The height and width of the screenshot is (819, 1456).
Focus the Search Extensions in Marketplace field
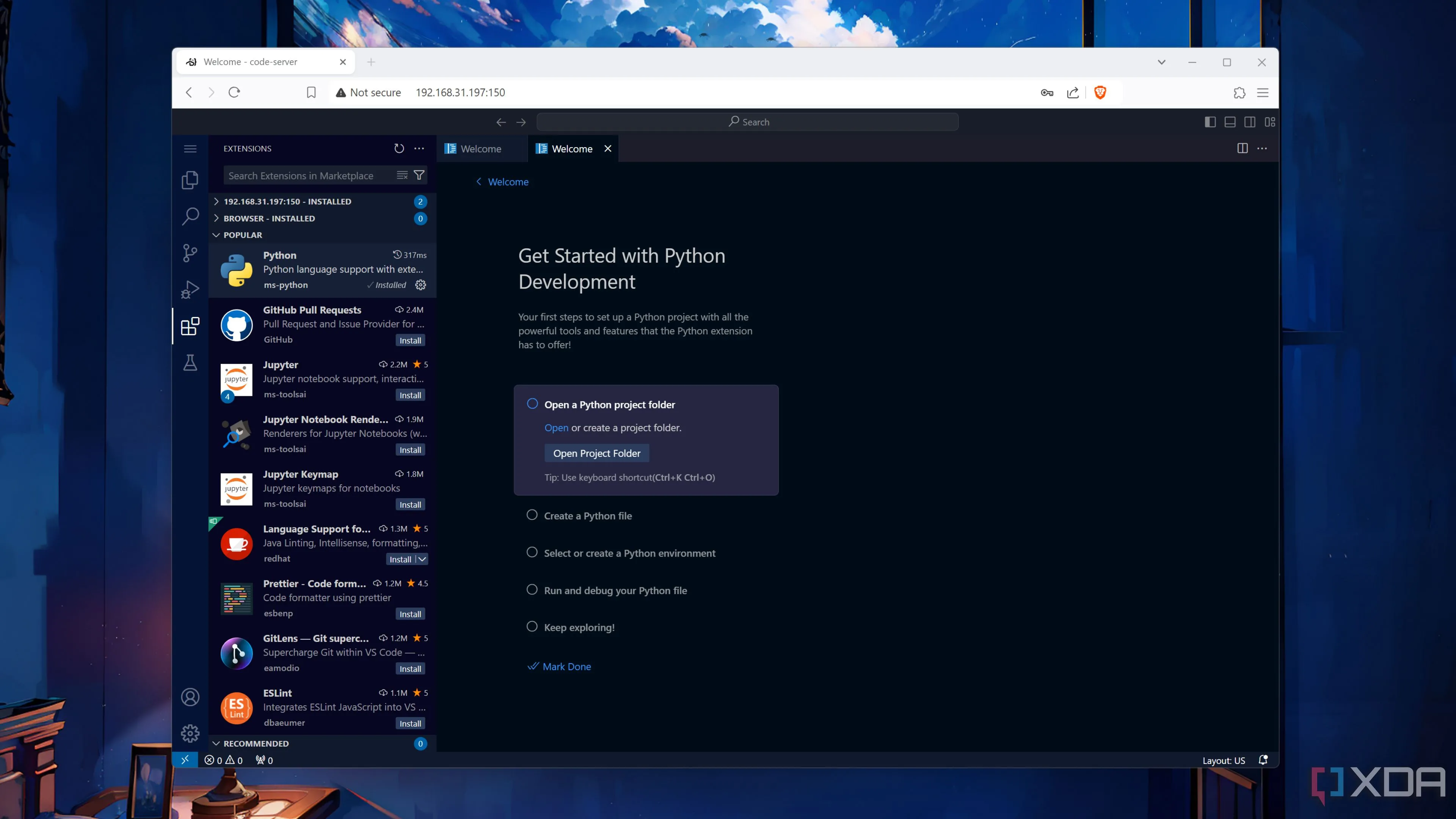coord(308,176)
